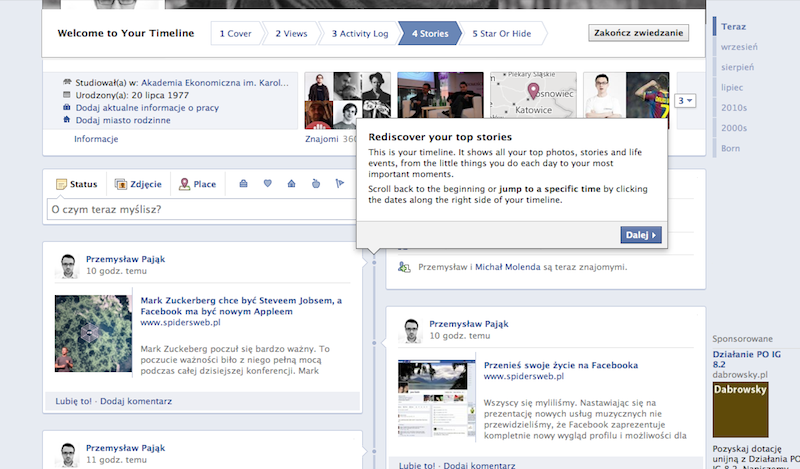Click the house living life event icon
The height and width of the screenshot is (469, 800).
pos(291,184)
